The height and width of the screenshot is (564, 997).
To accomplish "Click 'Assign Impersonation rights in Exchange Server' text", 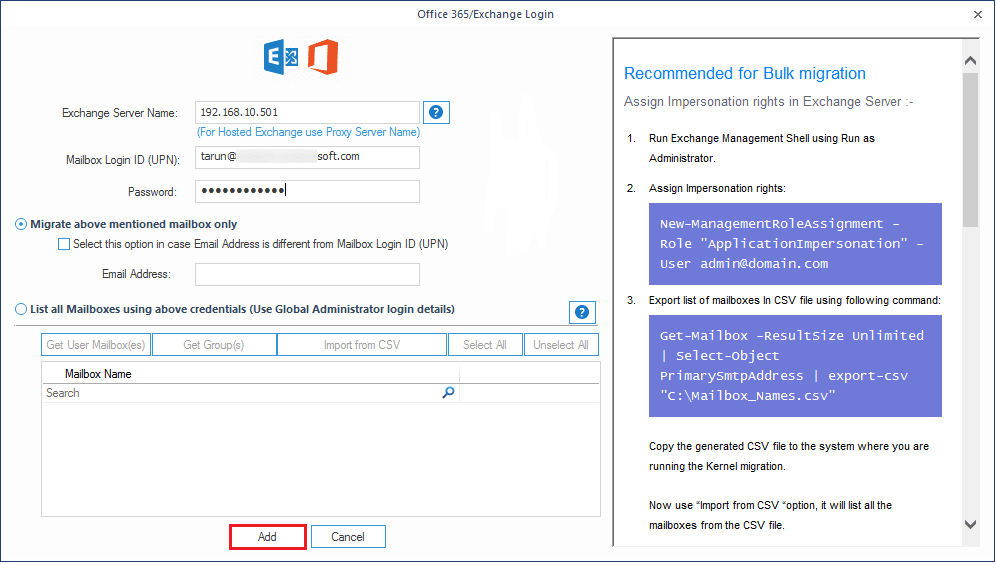I will [769, 102].
